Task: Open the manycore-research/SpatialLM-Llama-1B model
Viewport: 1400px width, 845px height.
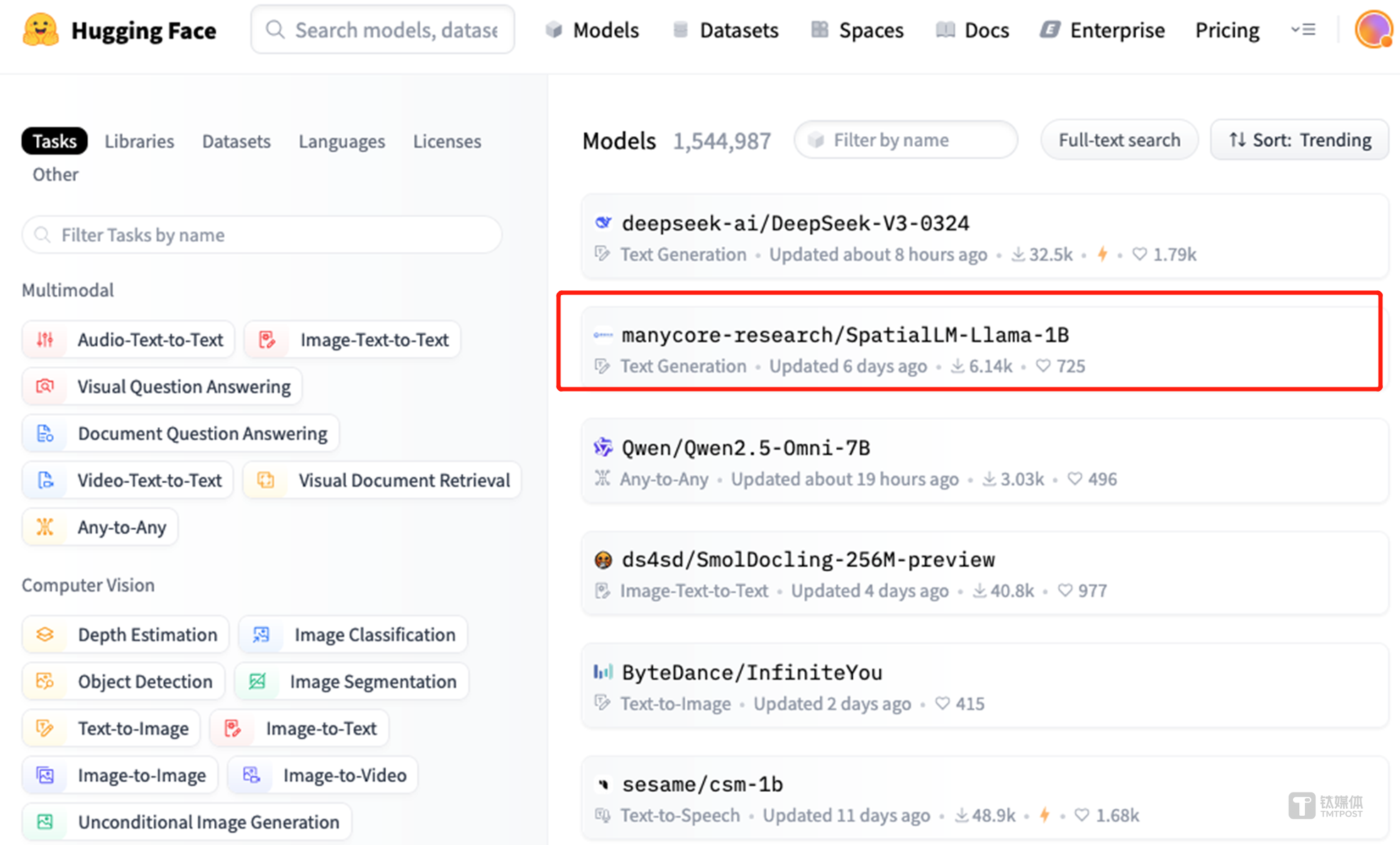Action: pyautogui.click(x=845, y=335)
